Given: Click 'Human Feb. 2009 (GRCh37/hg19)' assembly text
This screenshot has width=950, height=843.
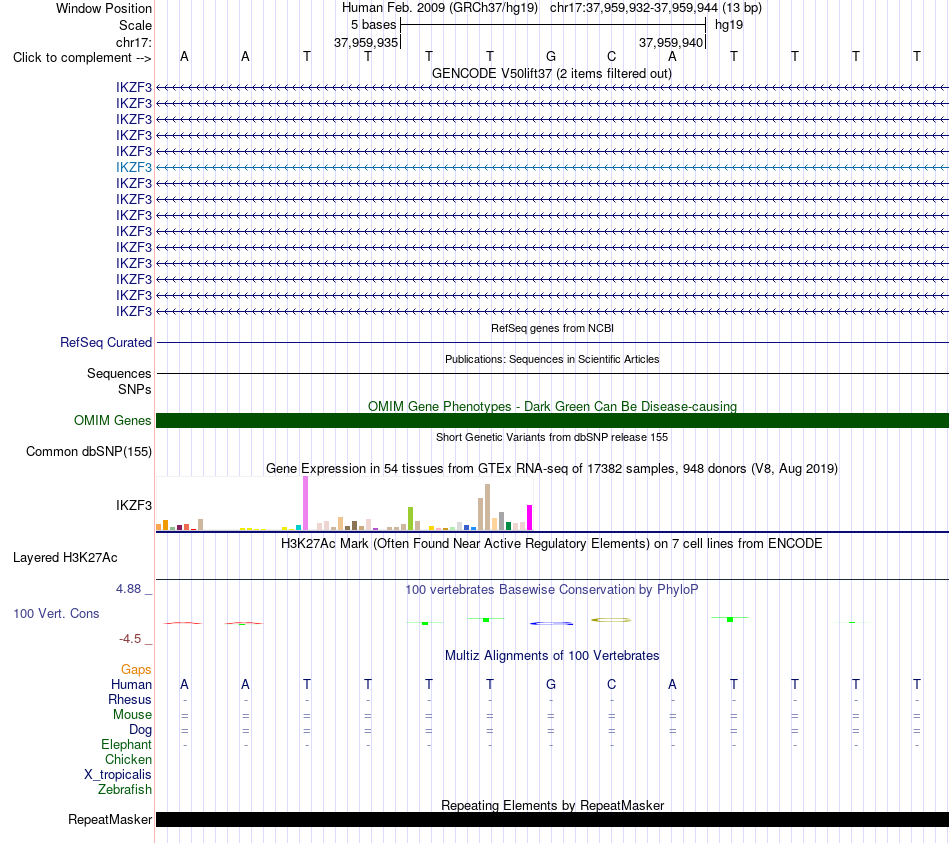Looking at the screenshot, I should pyautogui.click(x=440, y=8).
